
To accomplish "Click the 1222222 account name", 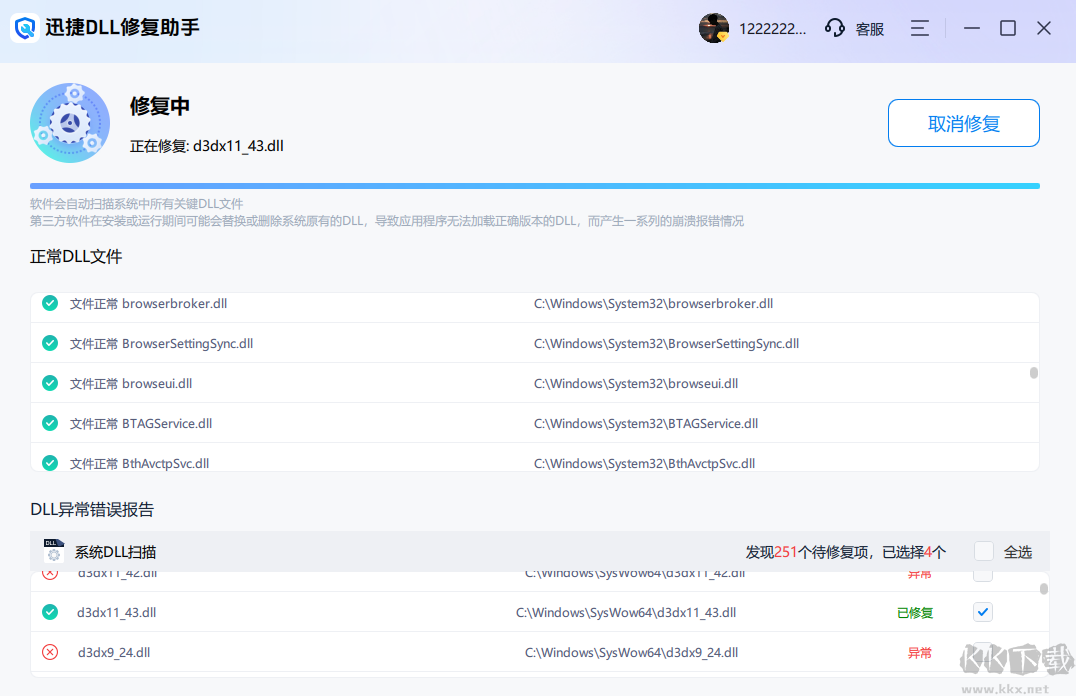I will click(x=774, y=28).
